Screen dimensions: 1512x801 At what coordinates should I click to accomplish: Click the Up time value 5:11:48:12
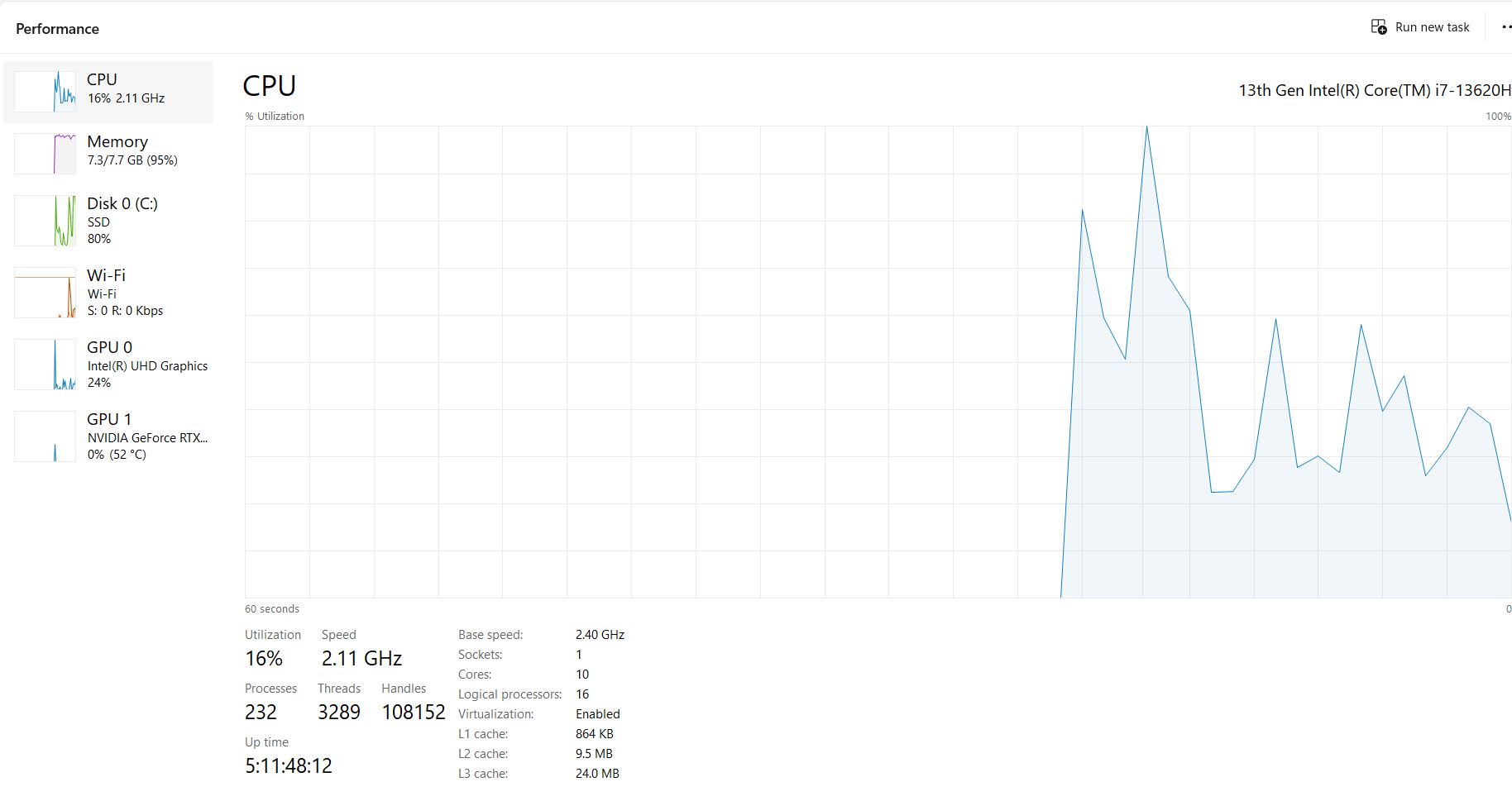click(288, 766)
